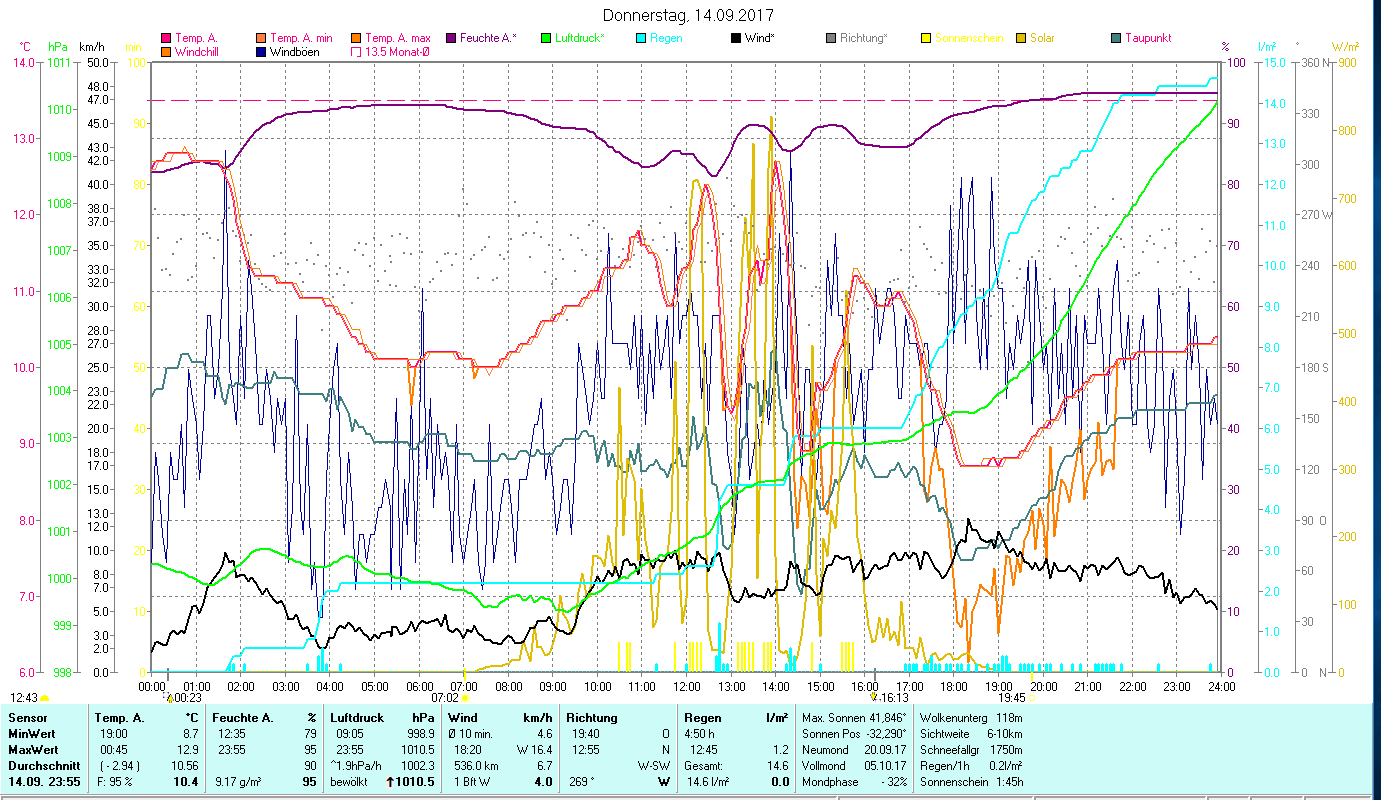Click the 14.09. 23:55 timestamp
Image resolution: width=1381 pixels, height=800 pixels.
[x=43, y=782]
